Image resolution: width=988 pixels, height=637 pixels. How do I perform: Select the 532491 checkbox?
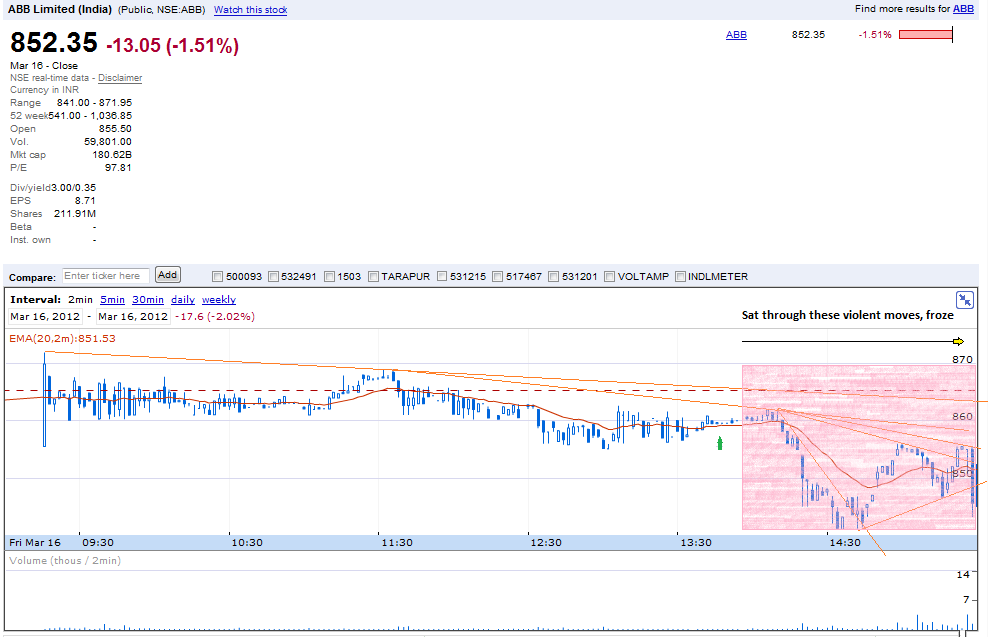pyautogui.click(x=273, y=277)
